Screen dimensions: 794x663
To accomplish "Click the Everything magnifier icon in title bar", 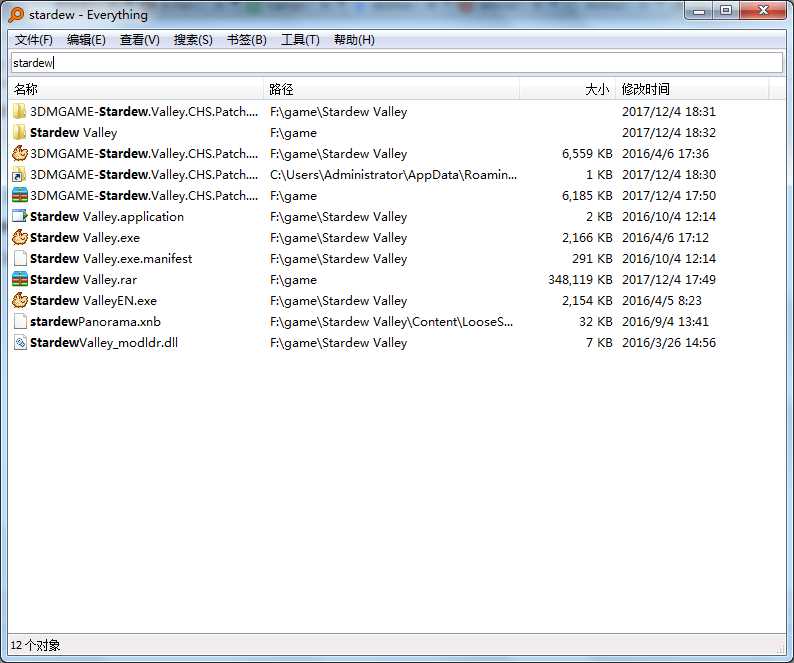I will pos(16,15).
